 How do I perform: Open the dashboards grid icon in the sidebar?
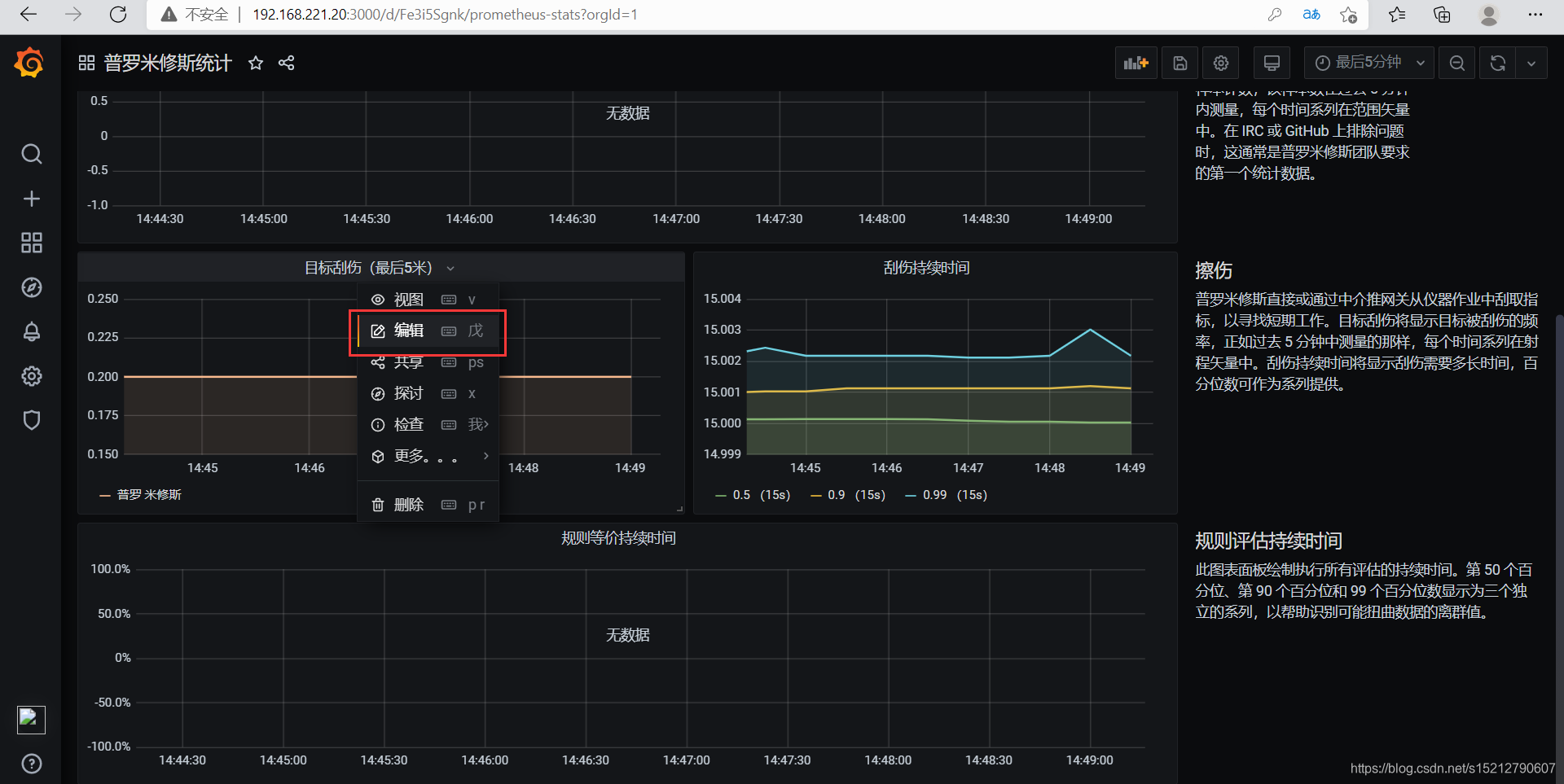pyautogui.click(x=31, y=243)
